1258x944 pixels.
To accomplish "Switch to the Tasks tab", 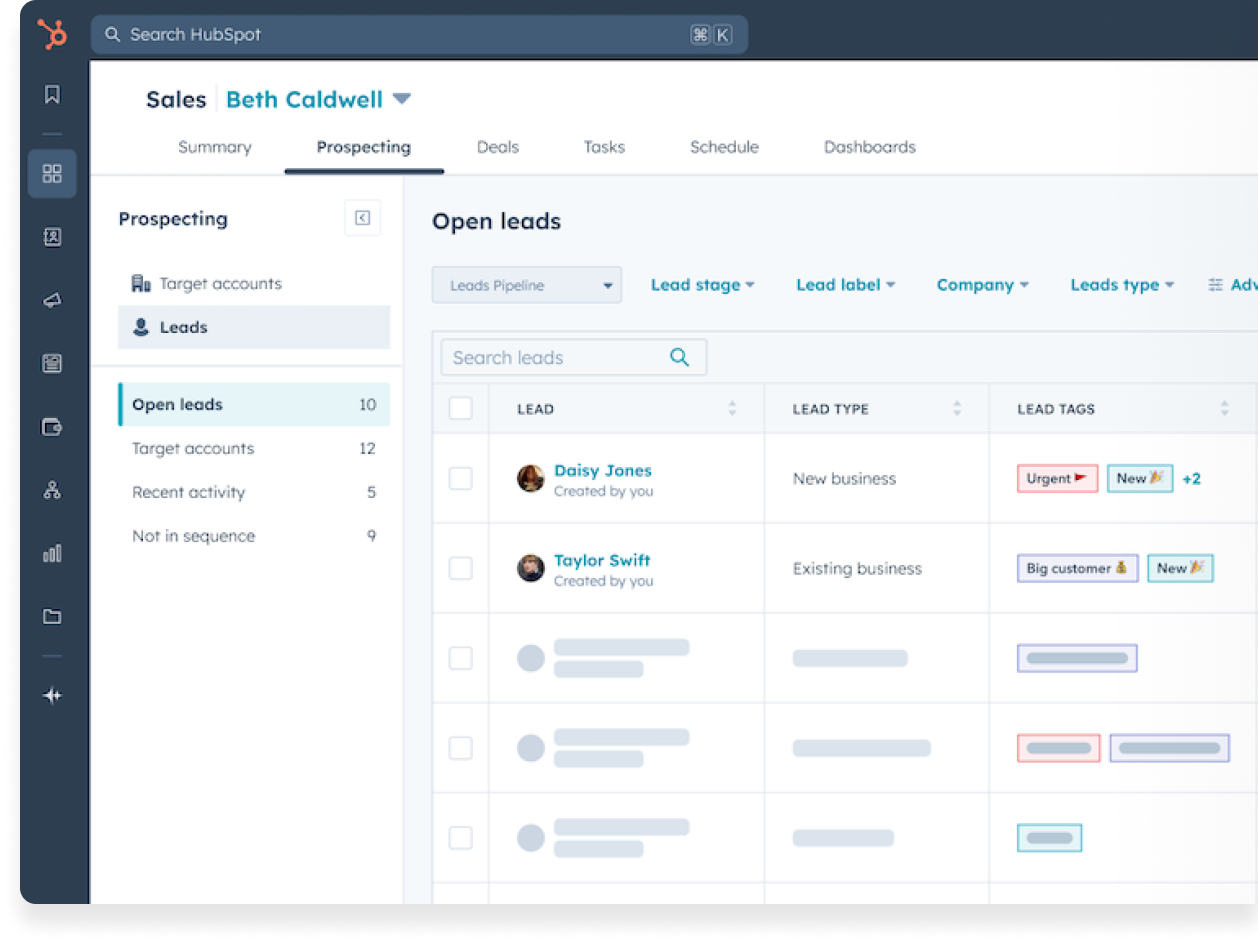I will [604, 147].
